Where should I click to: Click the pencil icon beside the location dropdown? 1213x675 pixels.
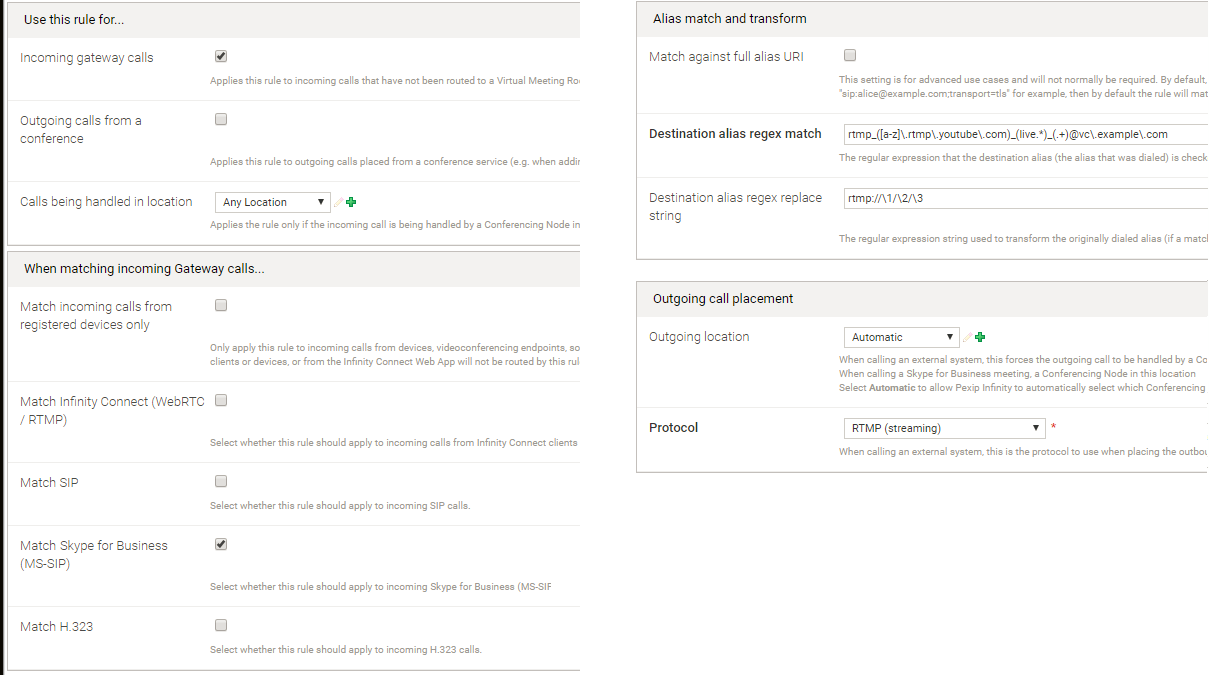[x=339, y=201]
